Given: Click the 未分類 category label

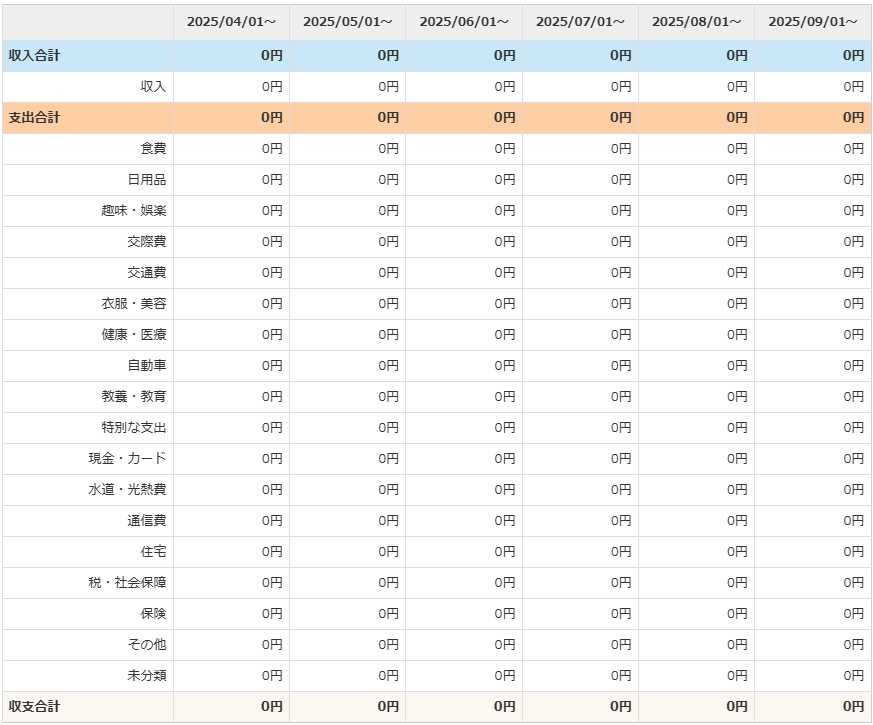Looking at the screenshot, I should click(147, 676).
